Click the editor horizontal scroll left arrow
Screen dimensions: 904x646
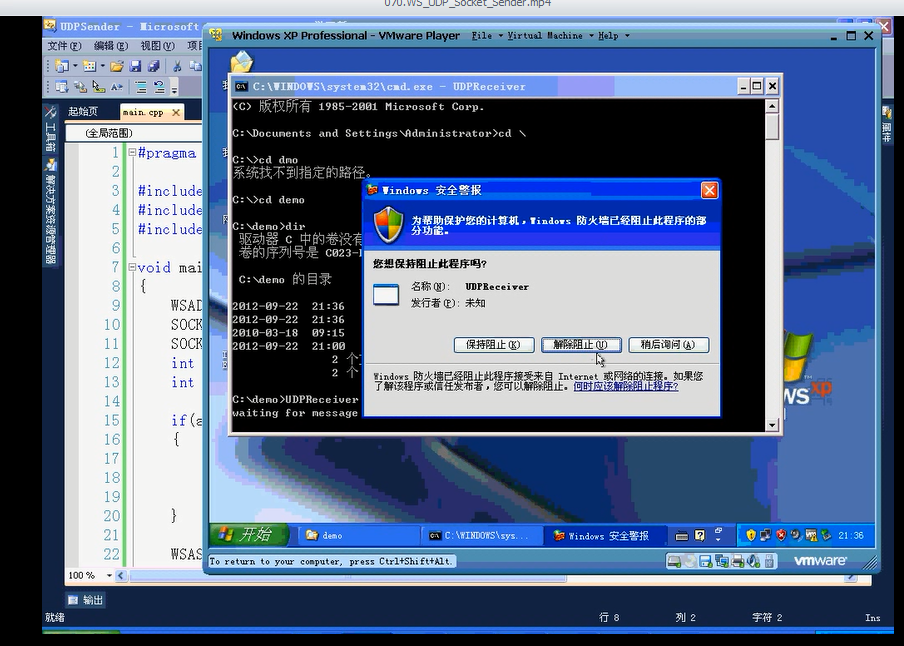pyautogui.click(x=120, y=575)
